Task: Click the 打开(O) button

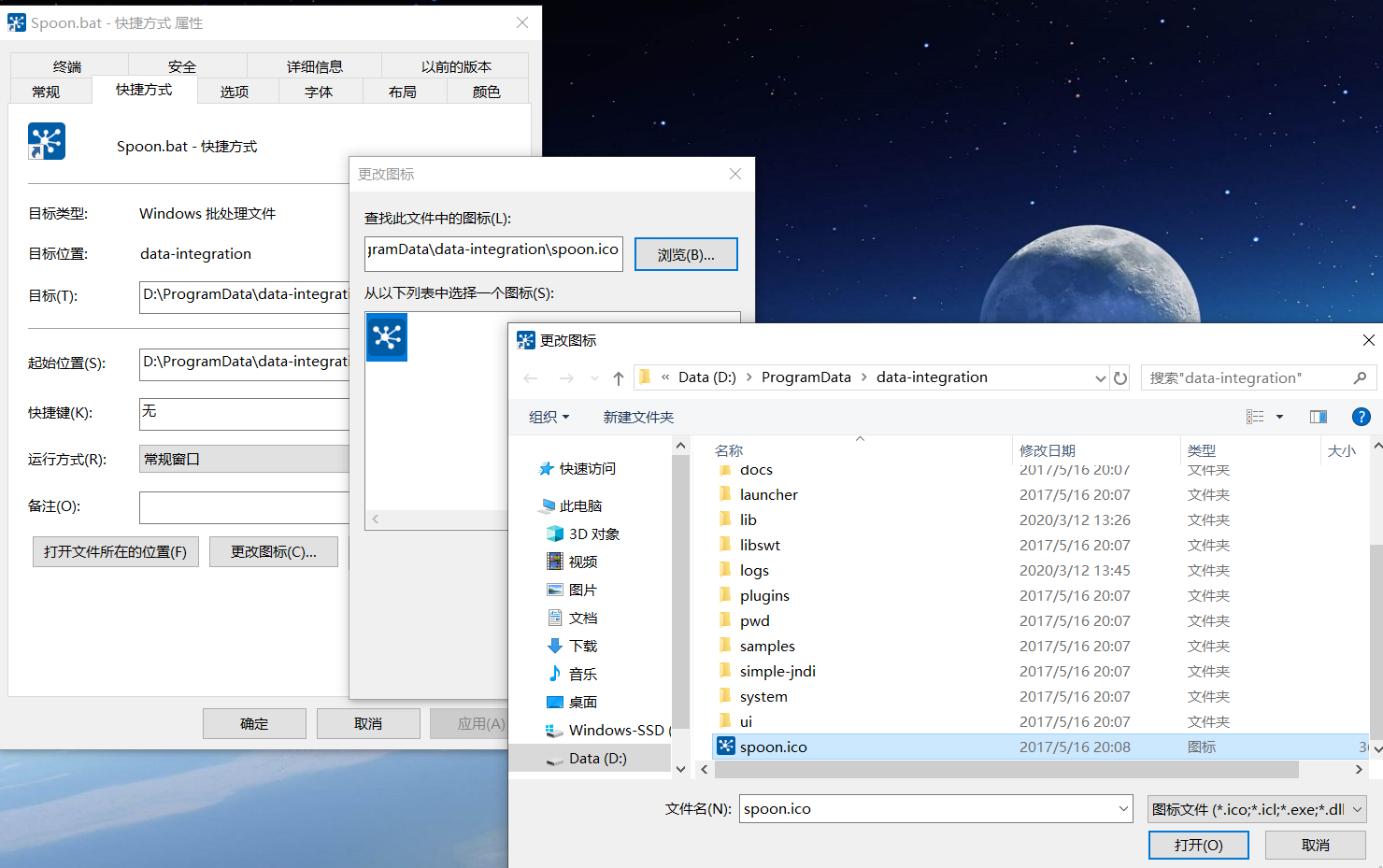Action: (x=1199, y=845)
